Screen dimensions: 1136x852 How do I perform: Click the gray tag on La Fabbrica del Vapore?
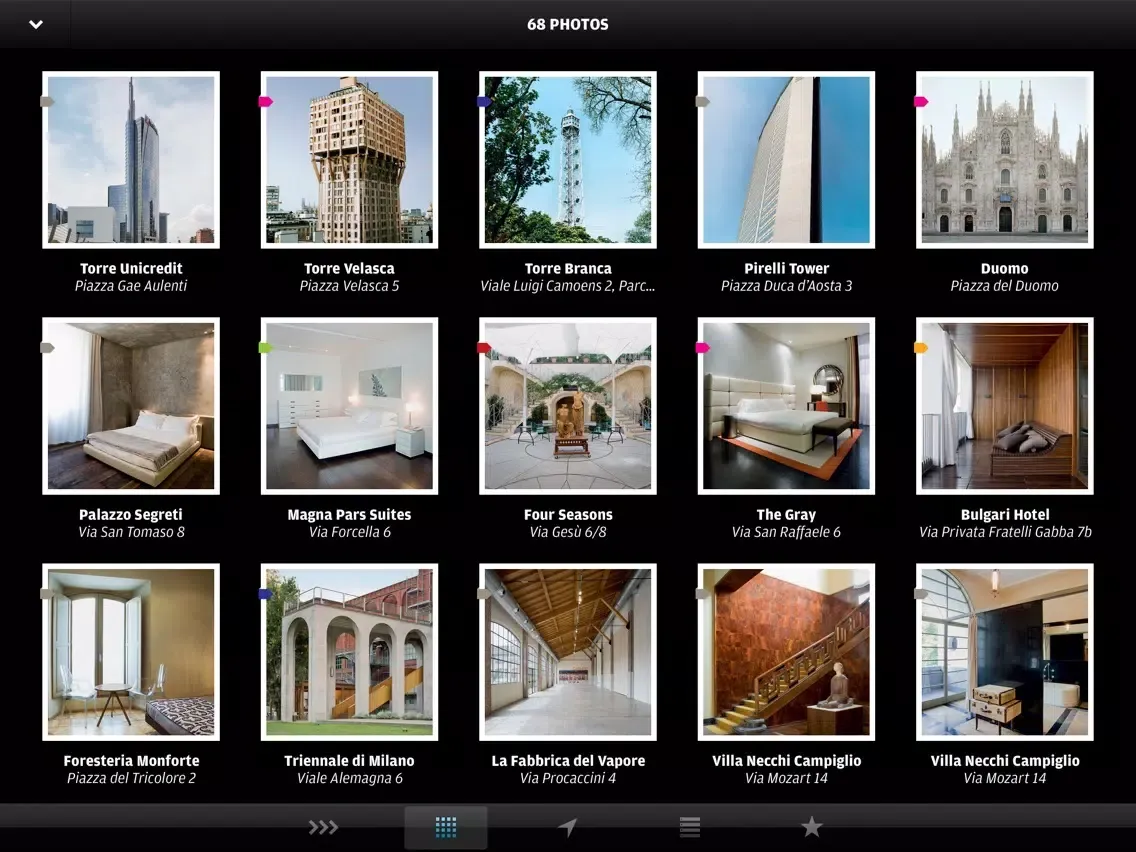coord(484,594)
